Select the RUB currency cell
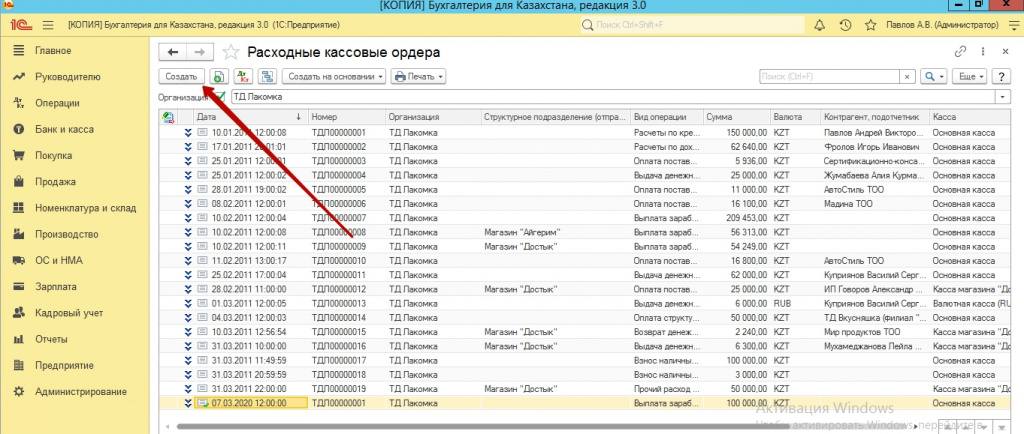This screenshot has width=1024, height=434. (795, 303)
